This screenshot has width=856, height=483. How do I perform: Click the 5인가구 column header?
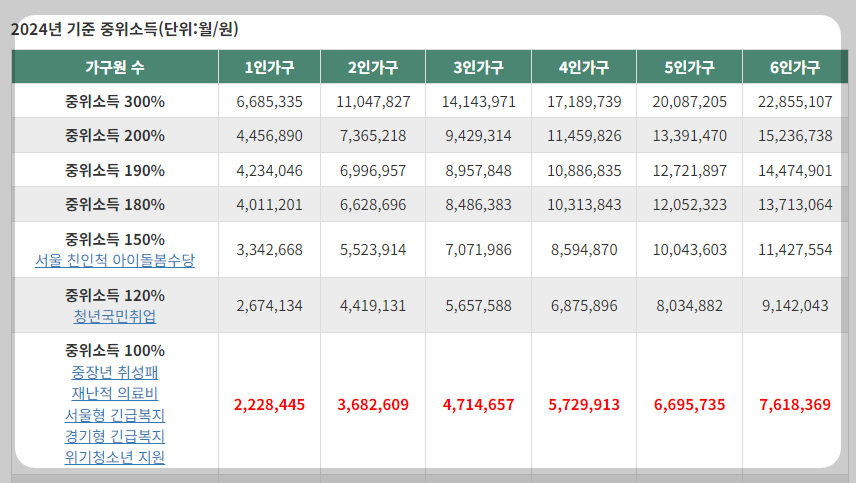point(689,67)
